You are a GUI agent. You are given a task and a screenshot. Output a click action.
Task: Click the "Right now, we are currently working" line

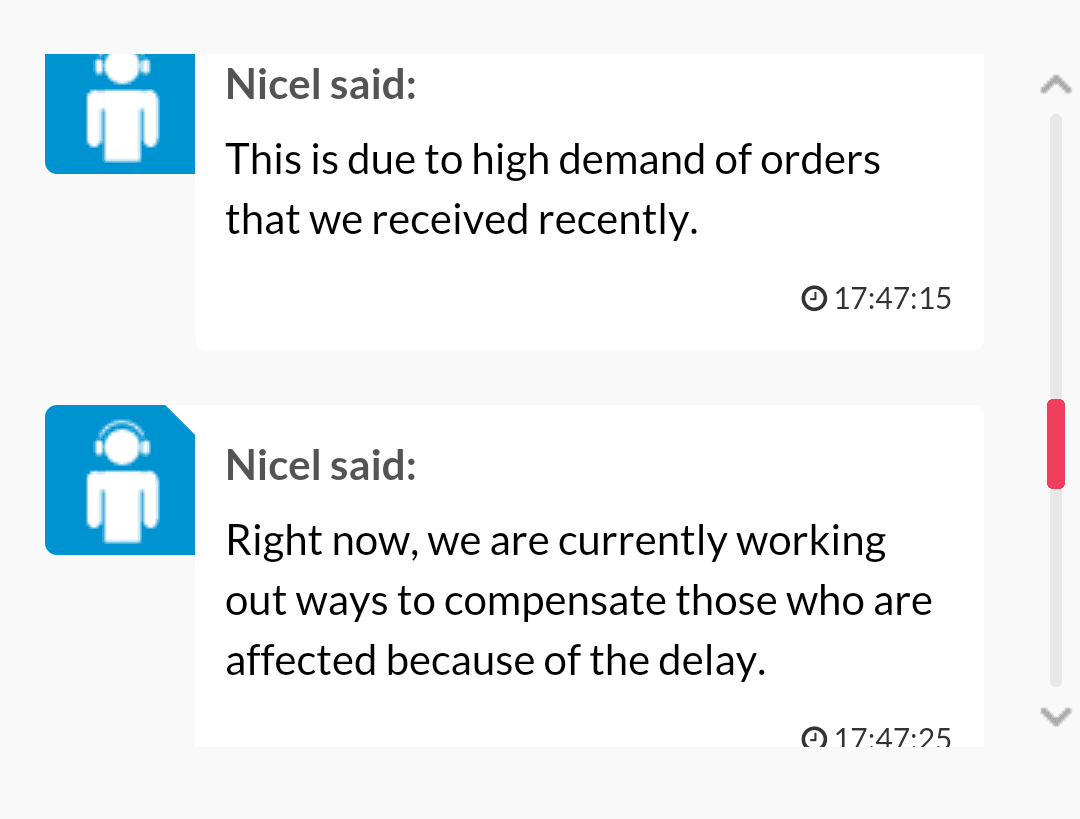556,541
